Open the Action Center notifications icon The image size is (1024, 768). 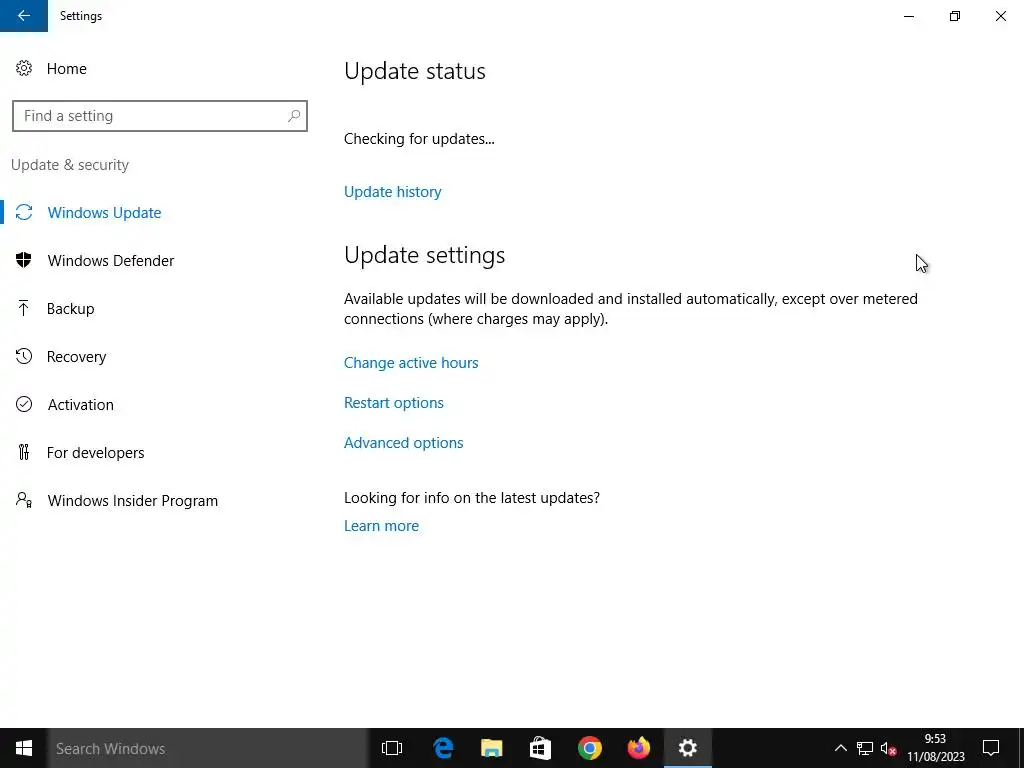991,748
